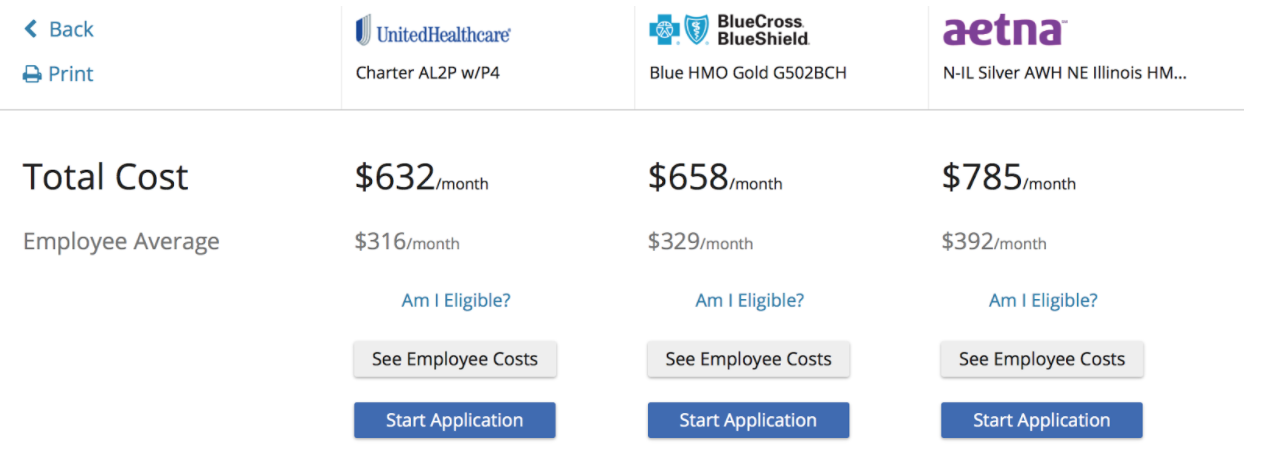This screenshot has width=1264, height=450.
Task: See Employee Costs for Aetna plan
Action: coord(1042,359)
